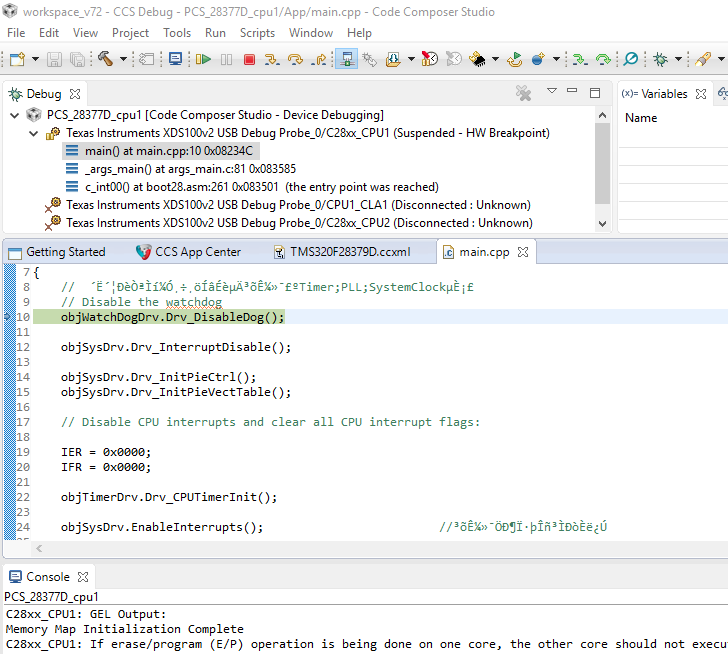Open the Edit menu
Viewport: 728px width, 654px height.
49,33
